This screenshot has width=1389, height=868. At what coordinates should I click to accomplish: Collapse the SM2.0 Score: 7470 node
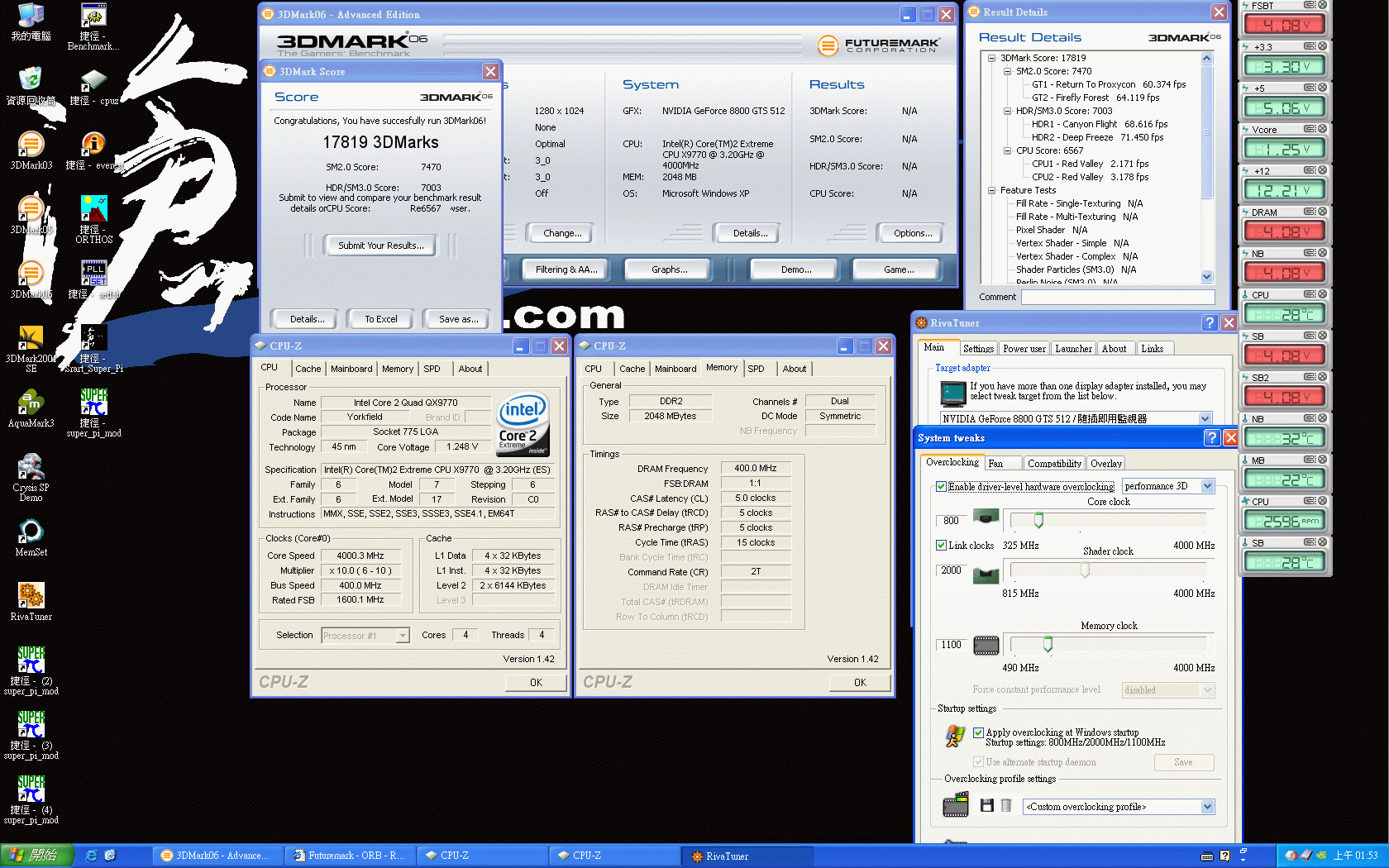(x=1007, y=71)
